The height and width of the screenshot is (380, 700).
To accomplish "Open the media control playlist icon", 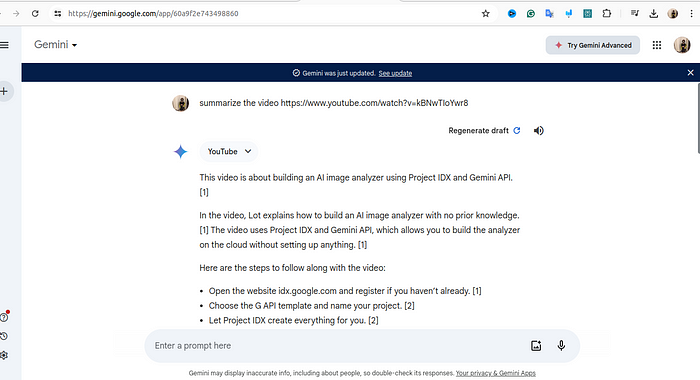I will click(634, 13).
